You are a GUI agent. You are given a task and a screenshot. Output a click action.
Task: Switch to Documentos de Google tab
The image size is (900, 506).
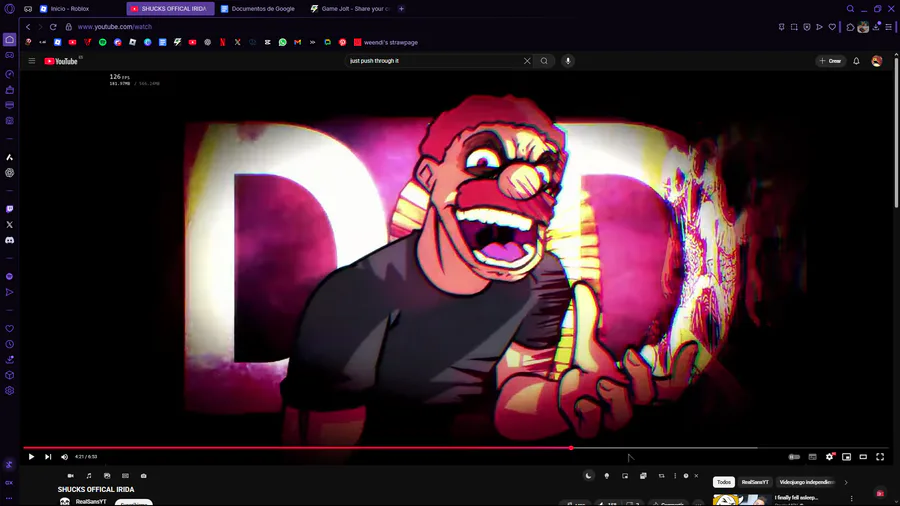pyautogui.click(x=258, y=9)
